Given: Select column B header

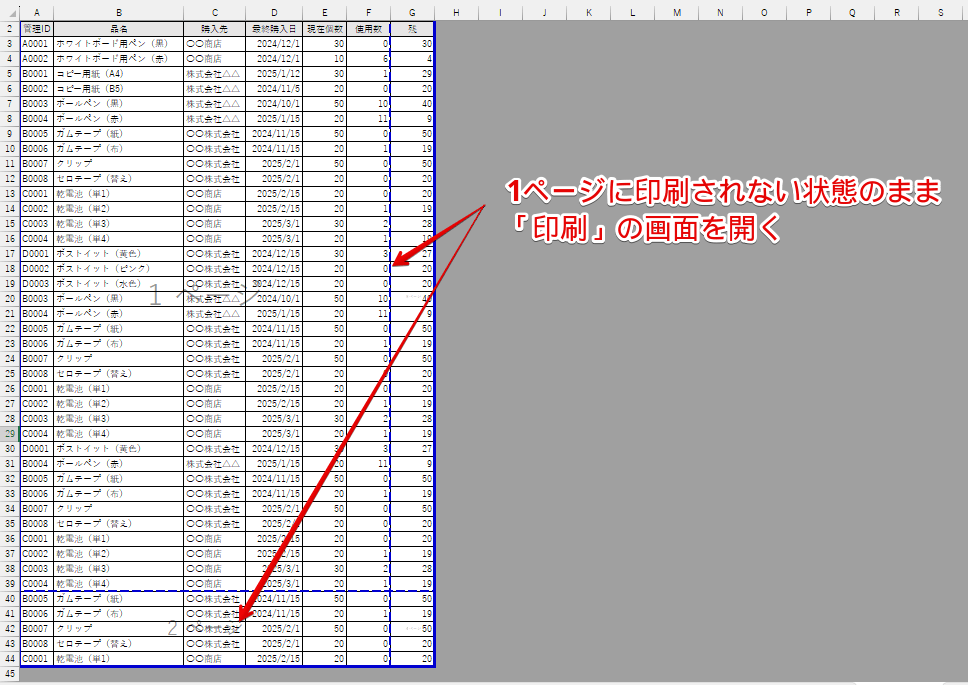Looking at the screenshot, I should tap(119, 12).
